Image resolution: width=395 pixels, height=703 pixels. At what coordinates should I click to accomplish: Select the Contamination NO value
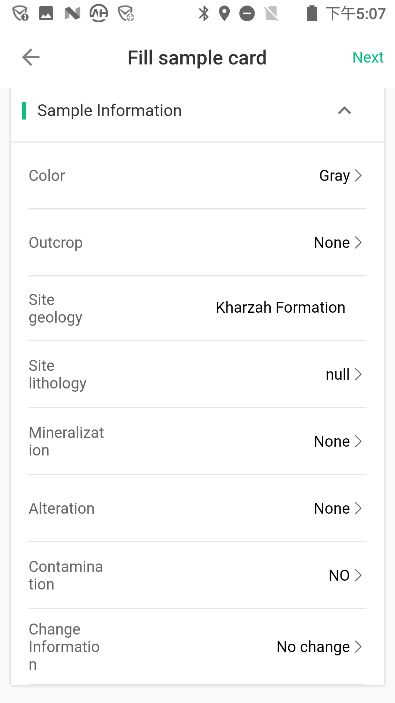tap(339, 575)
